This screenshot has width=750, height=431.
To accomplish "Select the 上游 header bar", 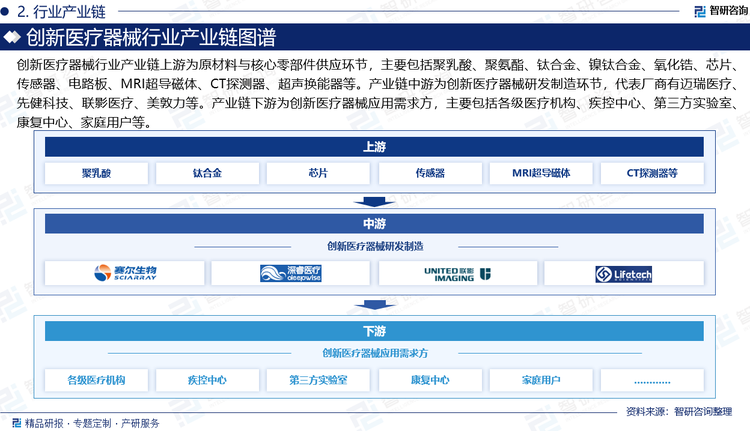I will pos(374,147).
